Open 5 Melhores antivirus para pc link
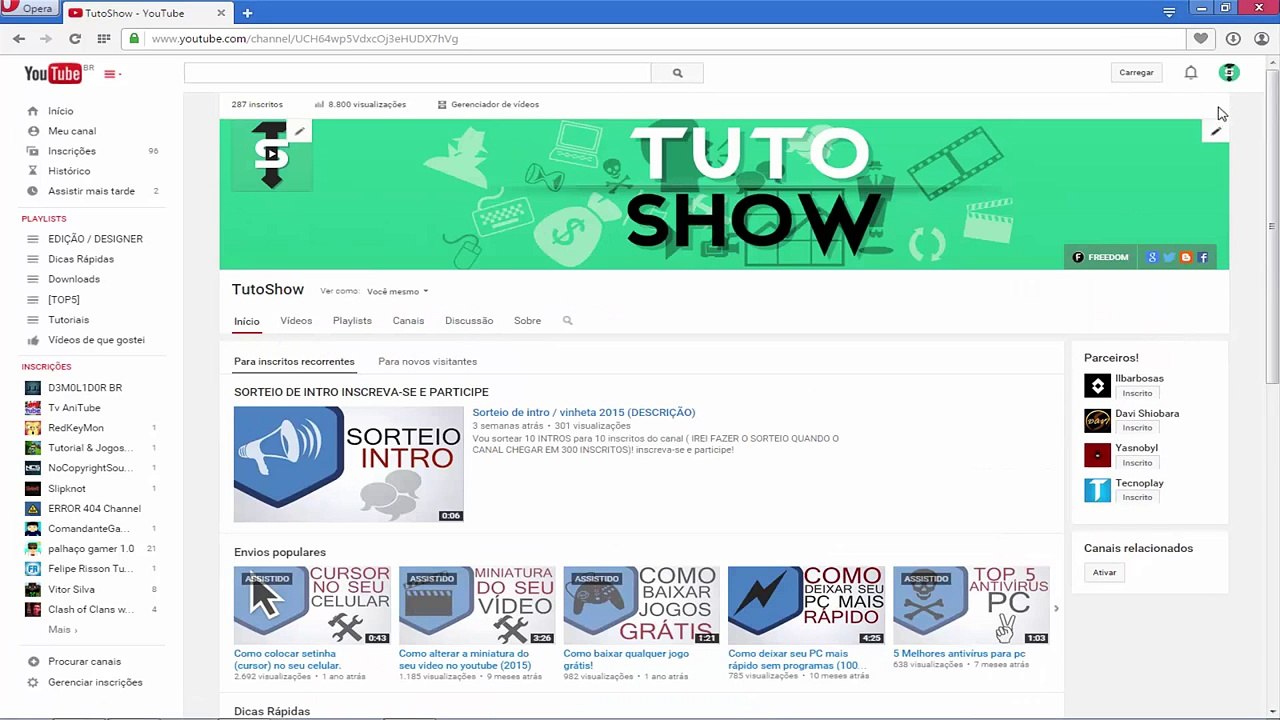1280x720 pixels. (x=959, y=654)
